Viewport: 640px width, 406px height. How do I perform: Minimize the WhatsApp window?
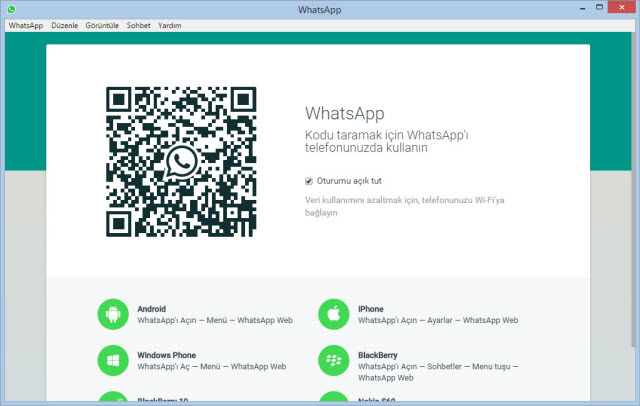coord(582,8)
